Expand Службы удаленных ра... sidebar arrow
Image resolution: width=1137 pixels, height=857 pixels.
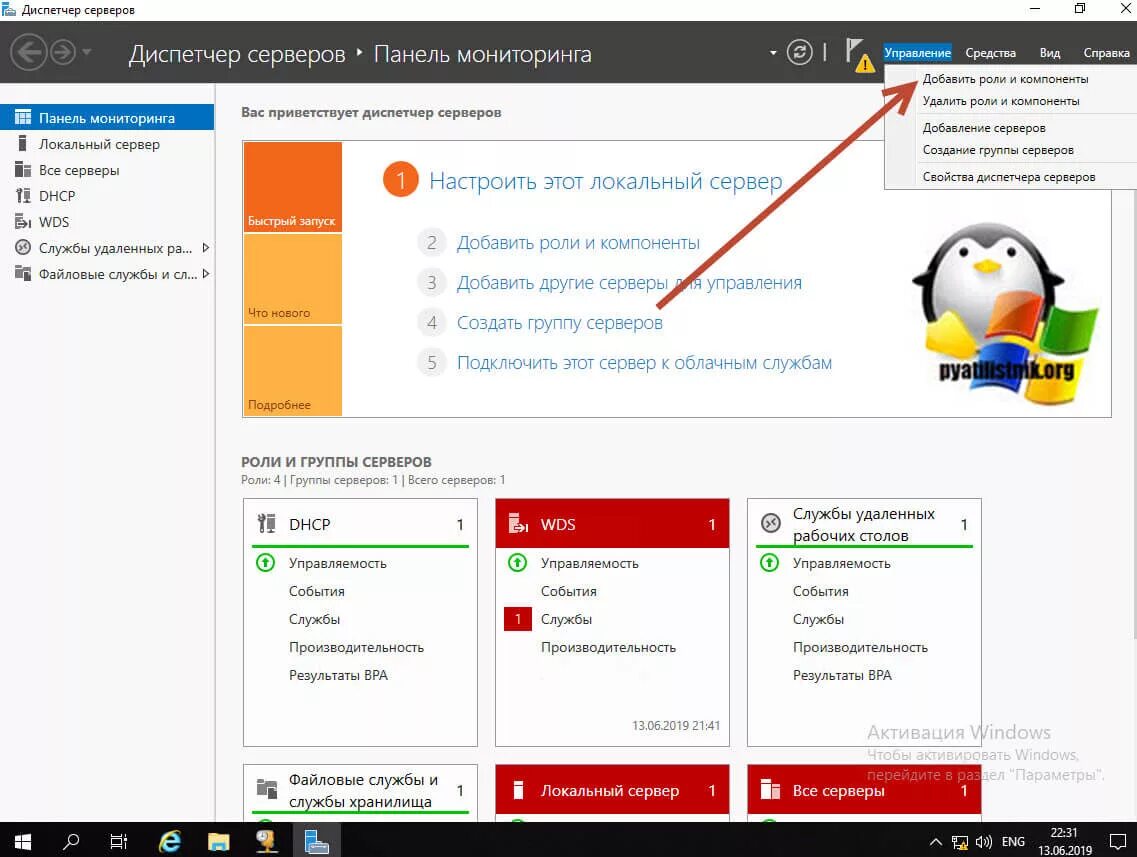coord(206,248)
